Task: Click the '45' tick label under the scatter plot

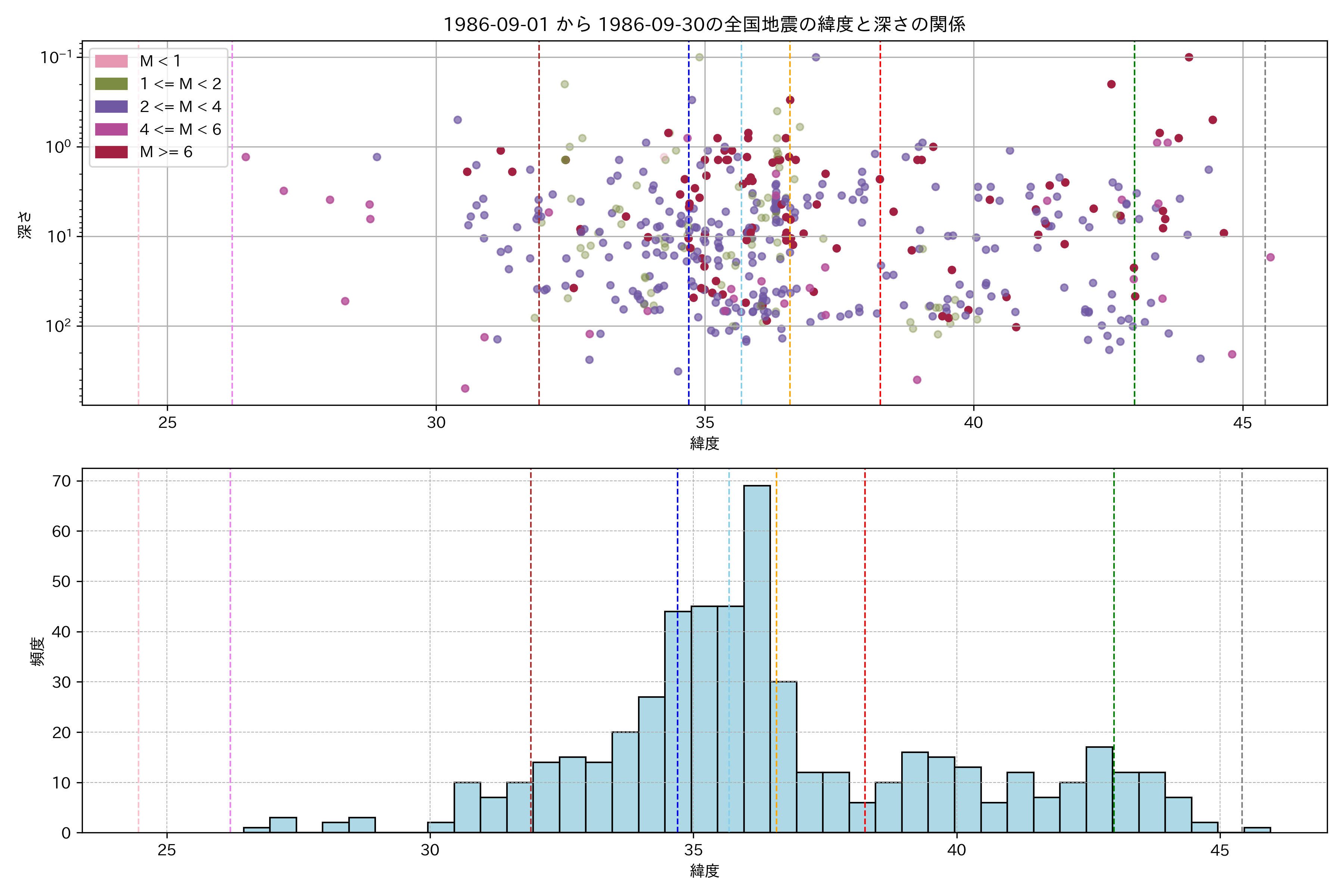Action: [1242, 423]
